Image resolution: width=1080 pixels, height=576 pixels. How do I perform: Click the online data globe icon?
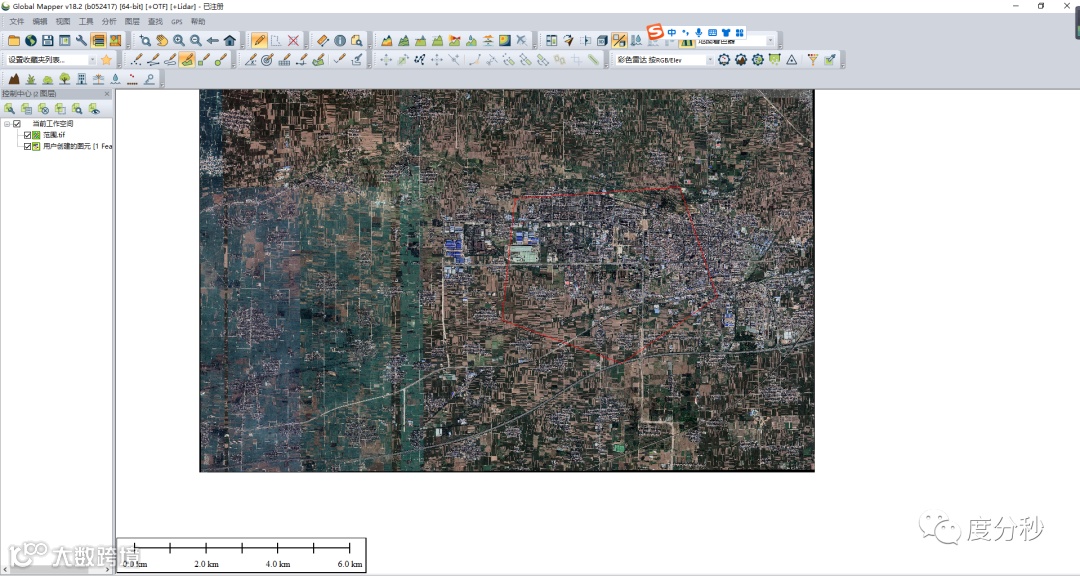click(x=30, y=41)
